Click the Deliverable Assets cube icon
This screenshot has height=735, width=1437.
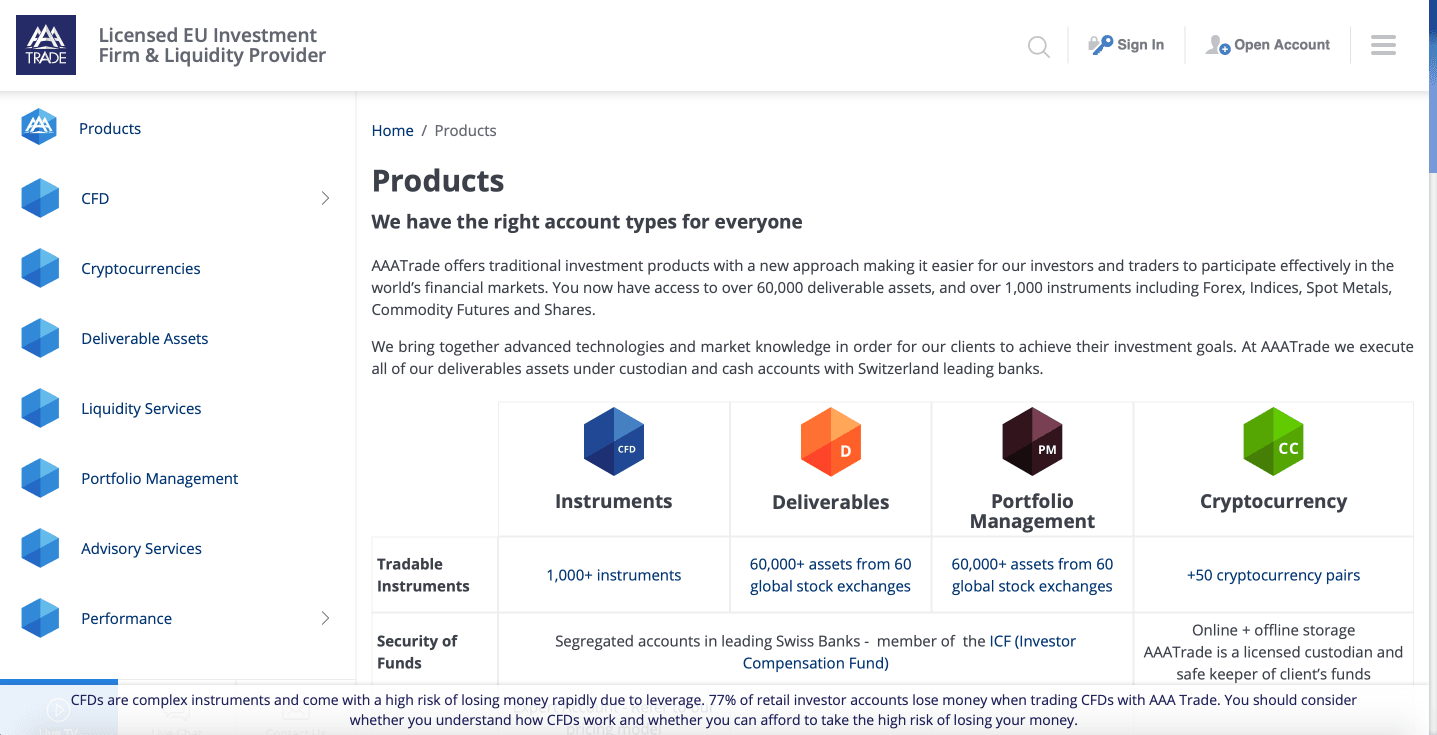[x=40, y=338]
